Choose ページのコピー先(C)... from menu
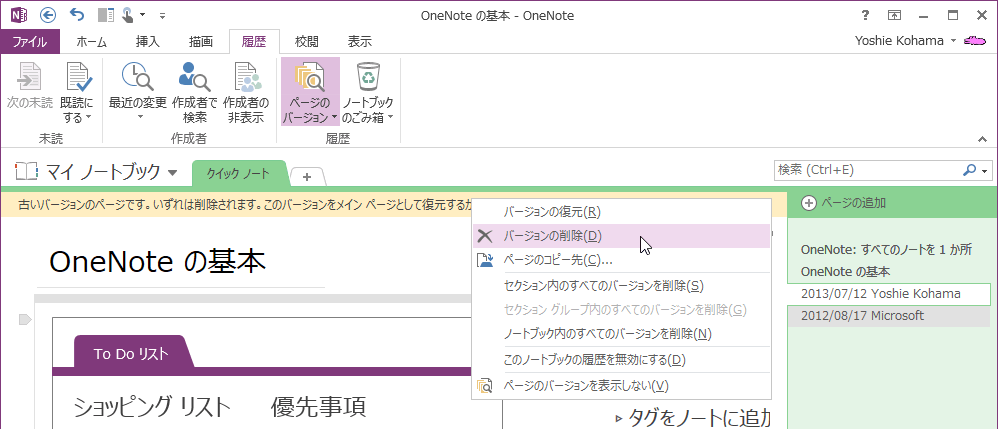 tap(621, 260)
